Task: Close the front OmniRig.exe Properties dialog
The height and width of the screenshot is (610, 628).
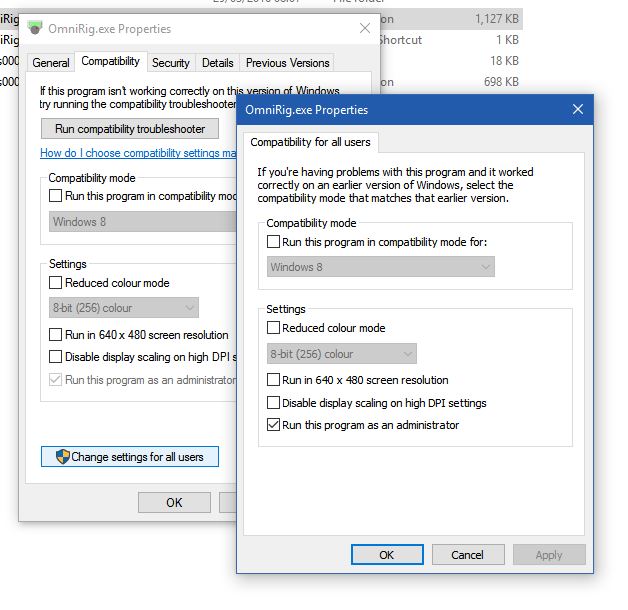Action: 578,109
